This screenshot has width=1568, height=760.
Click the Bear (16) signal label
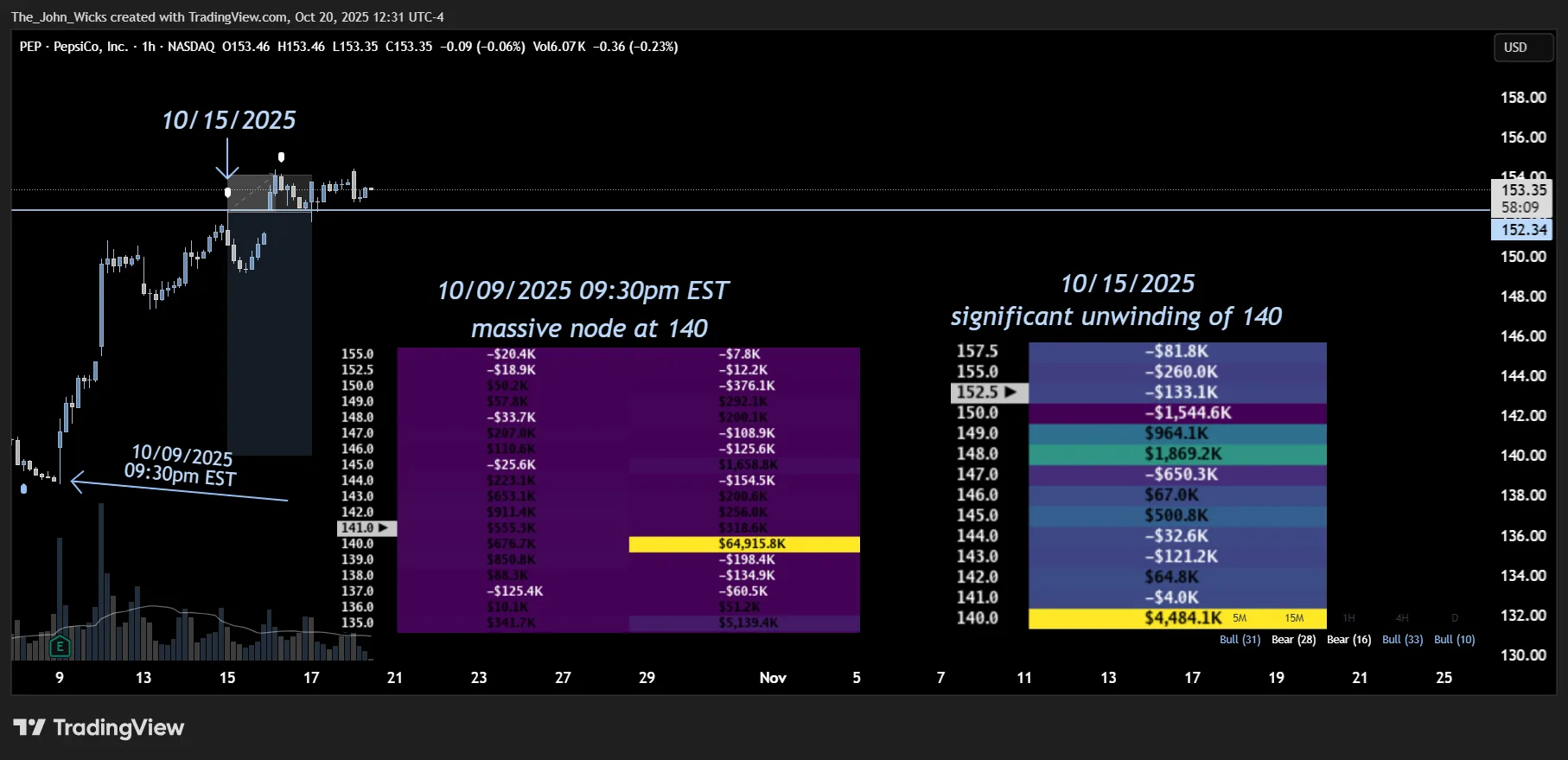click(1348, 640)
